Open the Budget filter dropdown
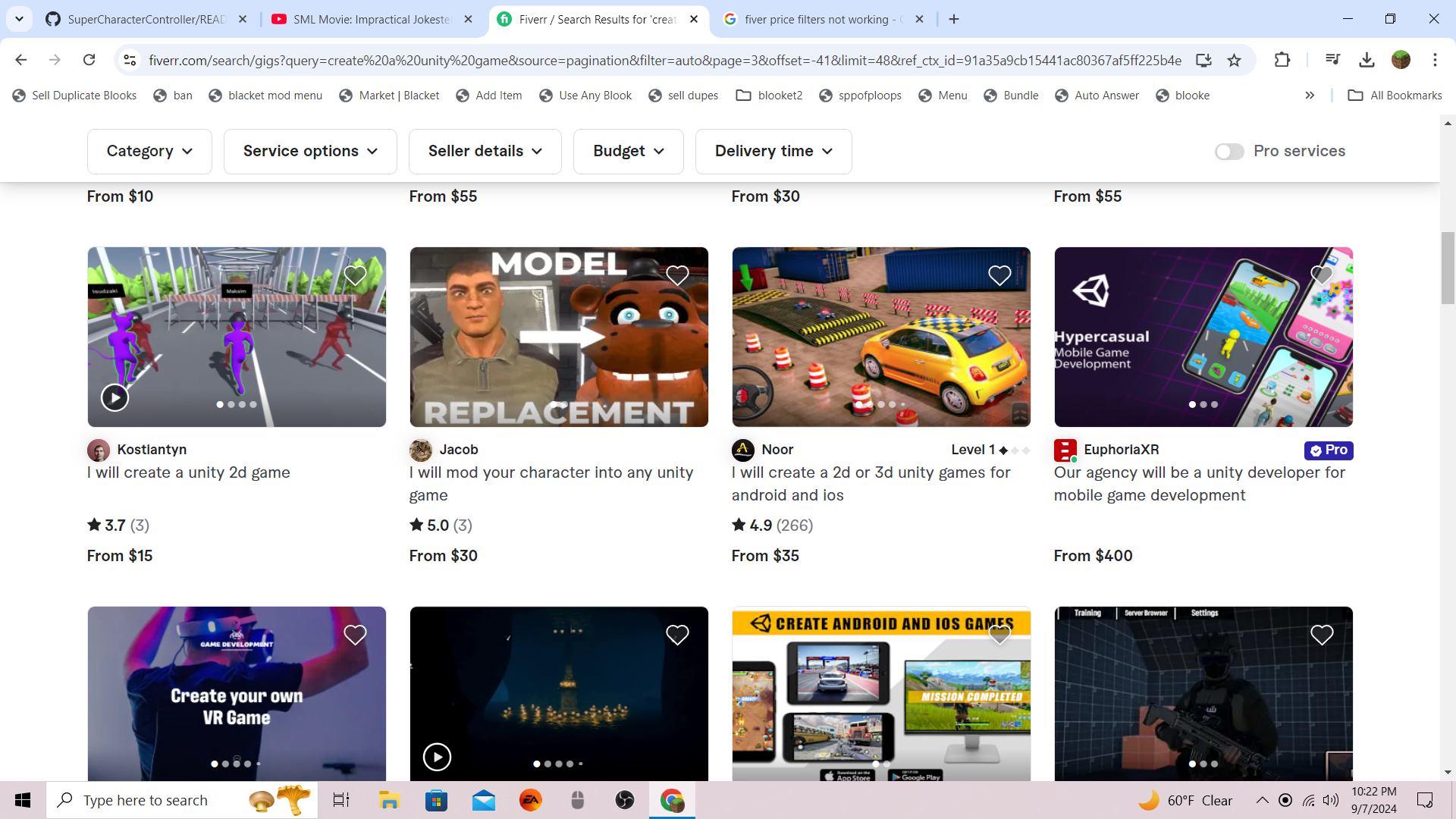1456x819 pixels. point(628,152)
